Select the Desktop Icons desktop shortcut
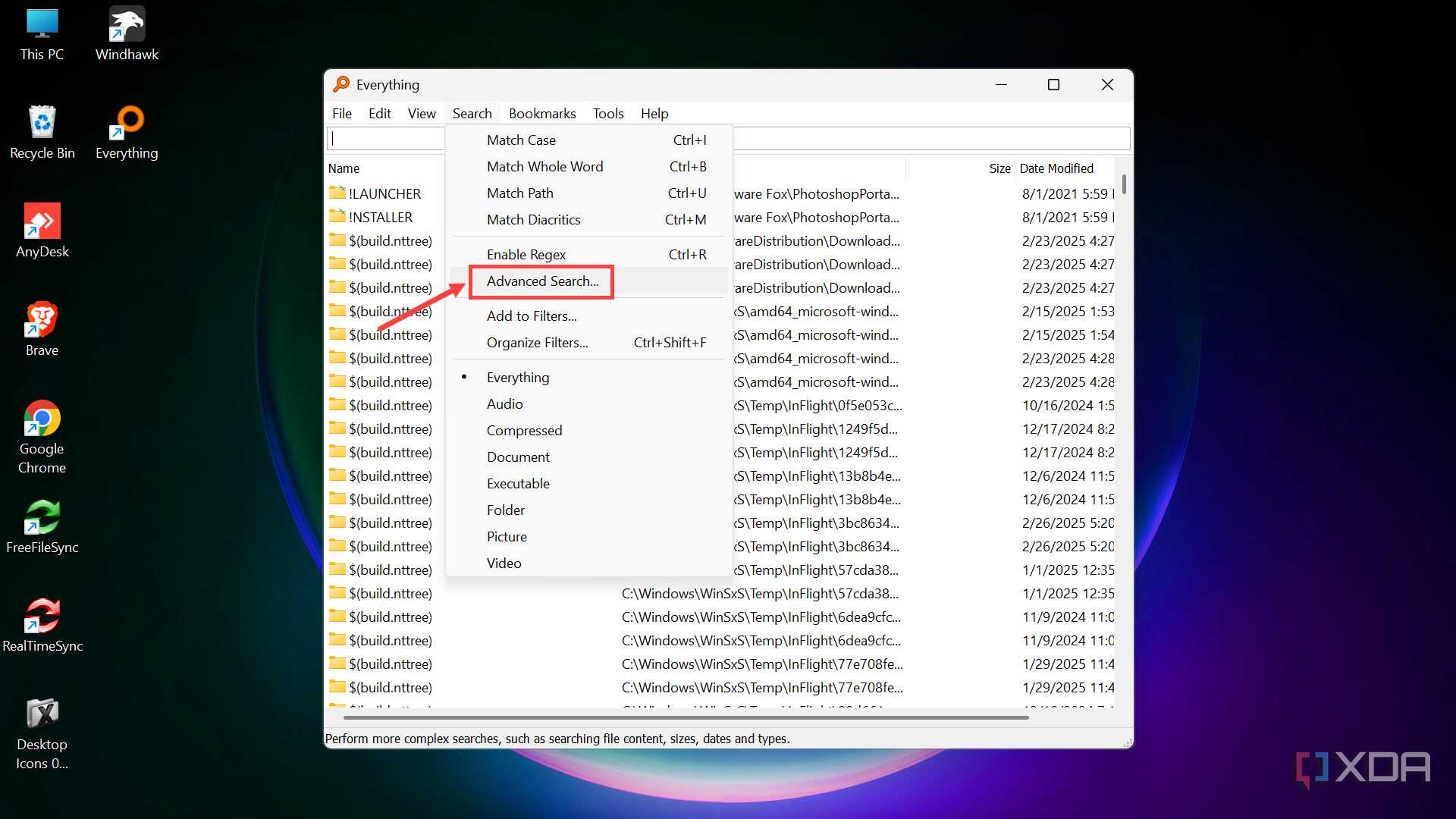The height and width of the screenshot is (819, 1456). 42,733
